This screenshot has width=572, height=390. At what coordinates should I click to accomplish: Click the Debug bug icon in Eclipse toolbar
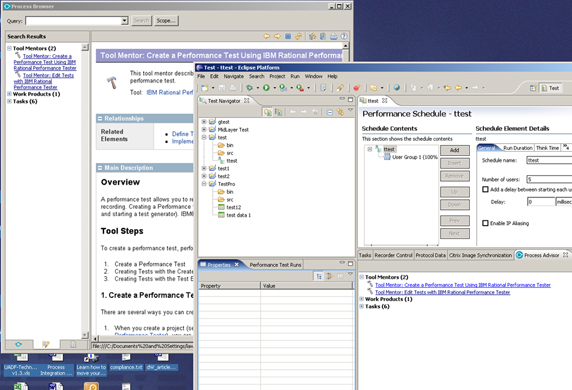click(250, 88)
